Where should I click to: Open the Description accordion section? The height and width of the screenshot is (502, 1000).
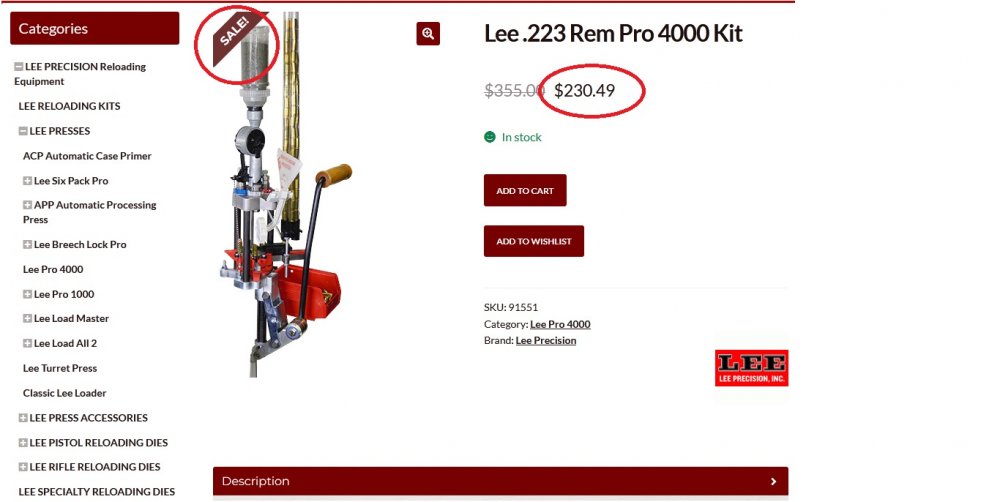pyautogui.click(x=501, y=481)
